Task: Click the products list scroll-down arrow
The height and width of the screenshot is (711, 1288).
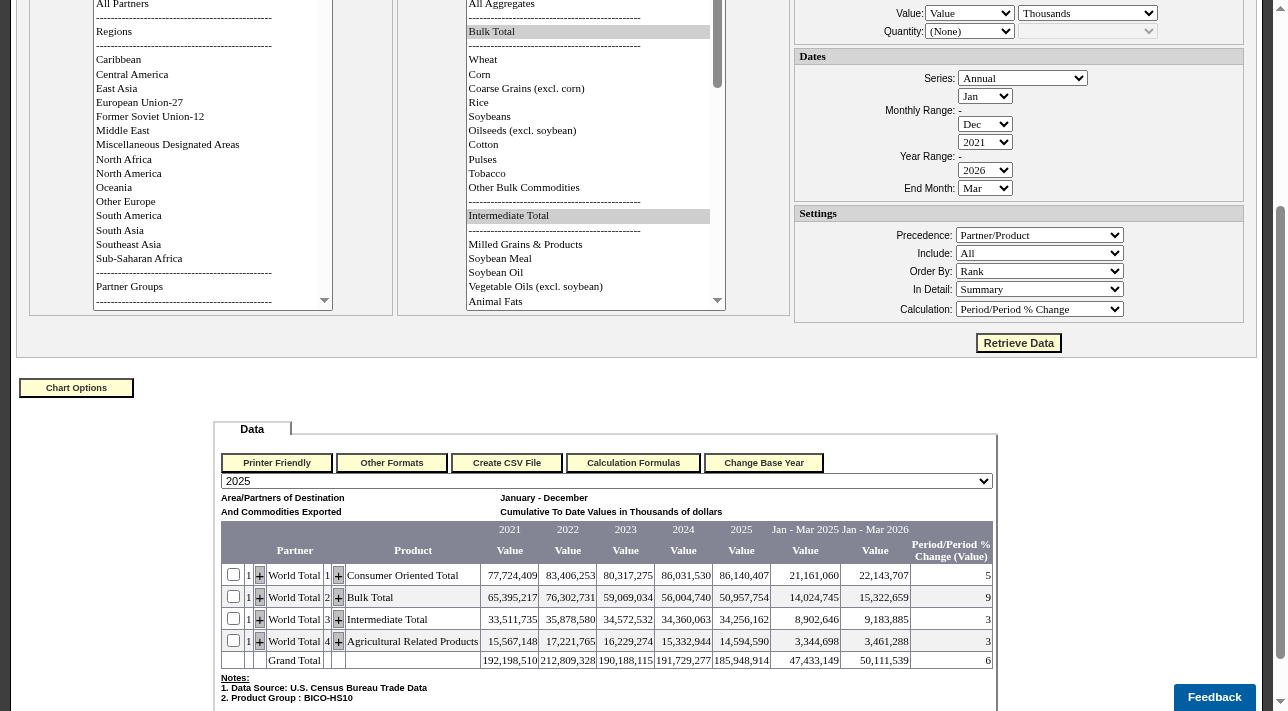Action: [x=717, y=301]
